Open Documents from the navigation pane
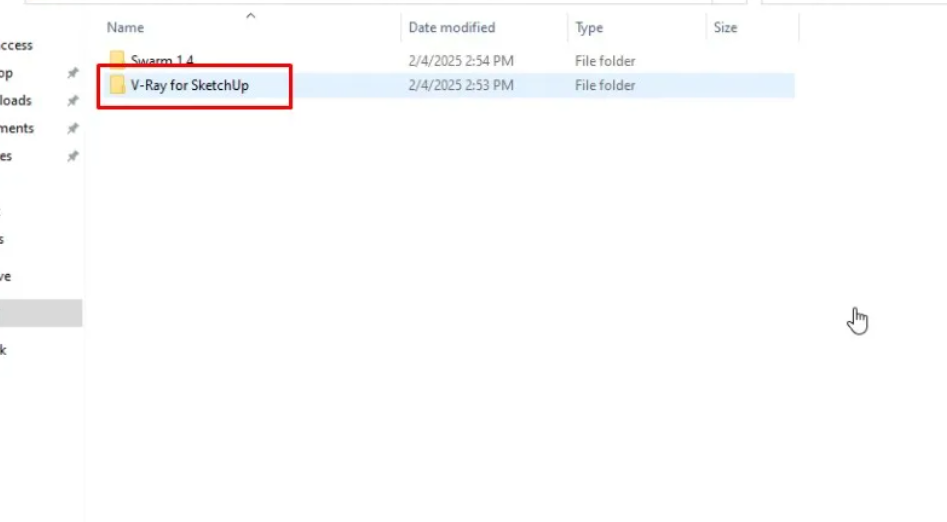 point(17,128)
